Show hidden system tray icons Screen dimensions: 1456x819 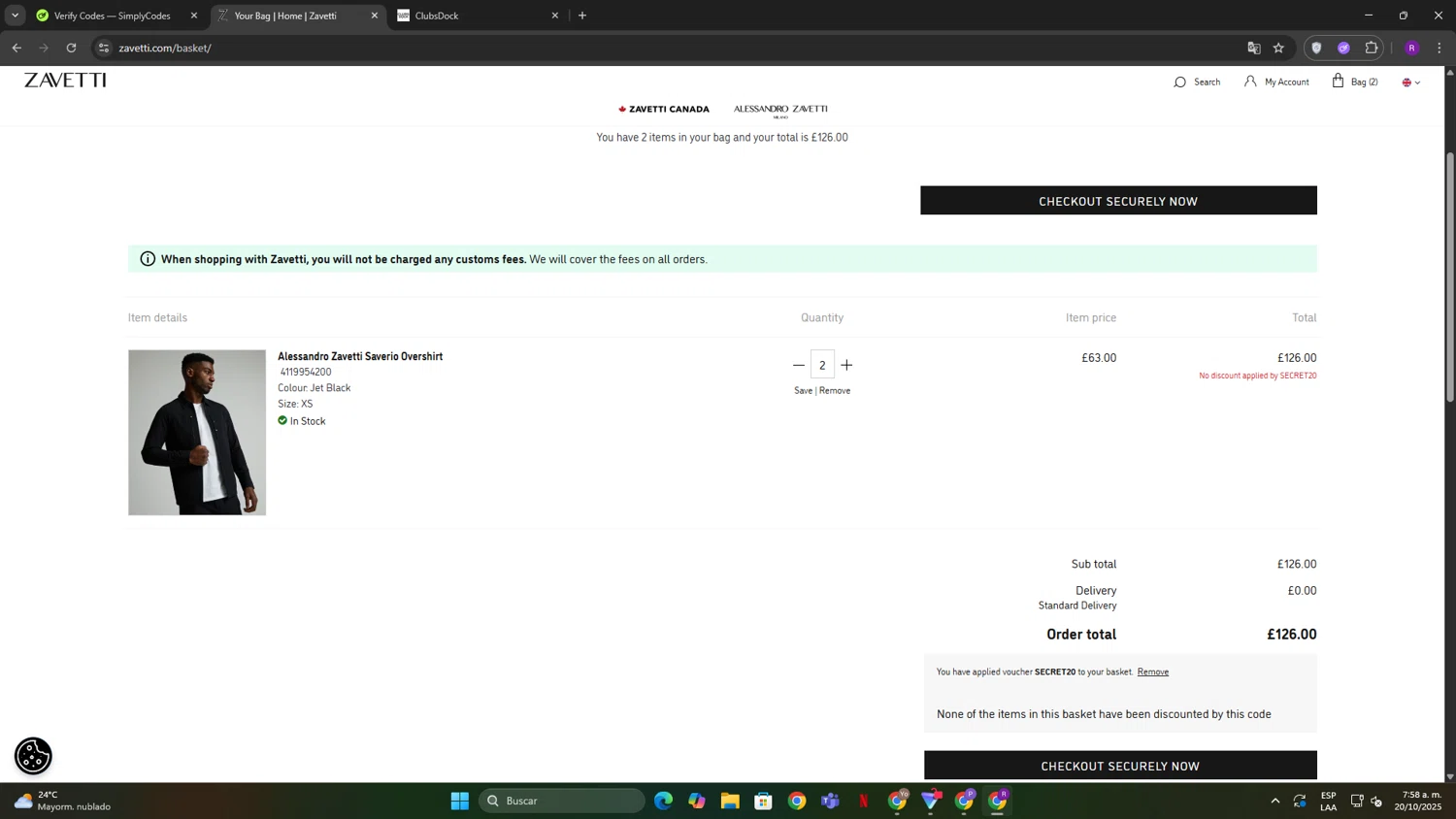(1274, 801)
